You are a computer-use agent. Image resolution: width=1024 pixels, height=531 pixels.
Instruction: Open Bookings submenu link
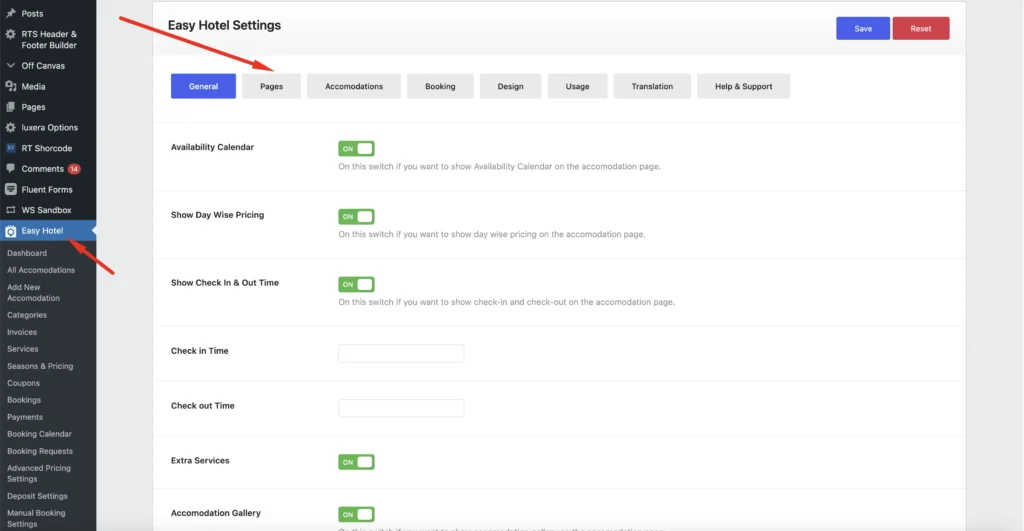tap(24, 400)
